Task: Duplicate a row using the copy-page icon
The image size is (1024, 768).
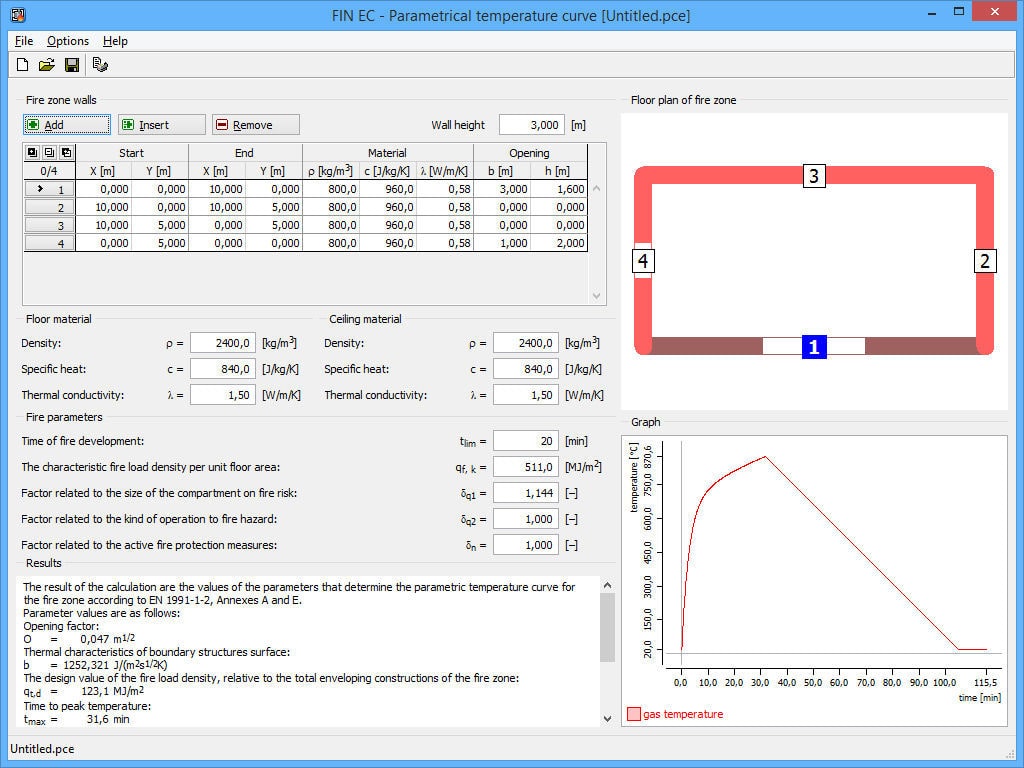Action: (x=65, y=152)
